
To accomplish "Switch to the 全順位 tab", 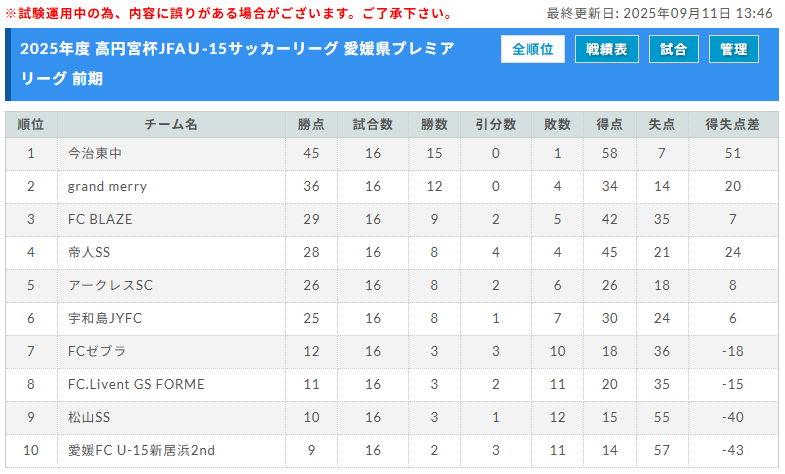I will [x=533, y=50].
